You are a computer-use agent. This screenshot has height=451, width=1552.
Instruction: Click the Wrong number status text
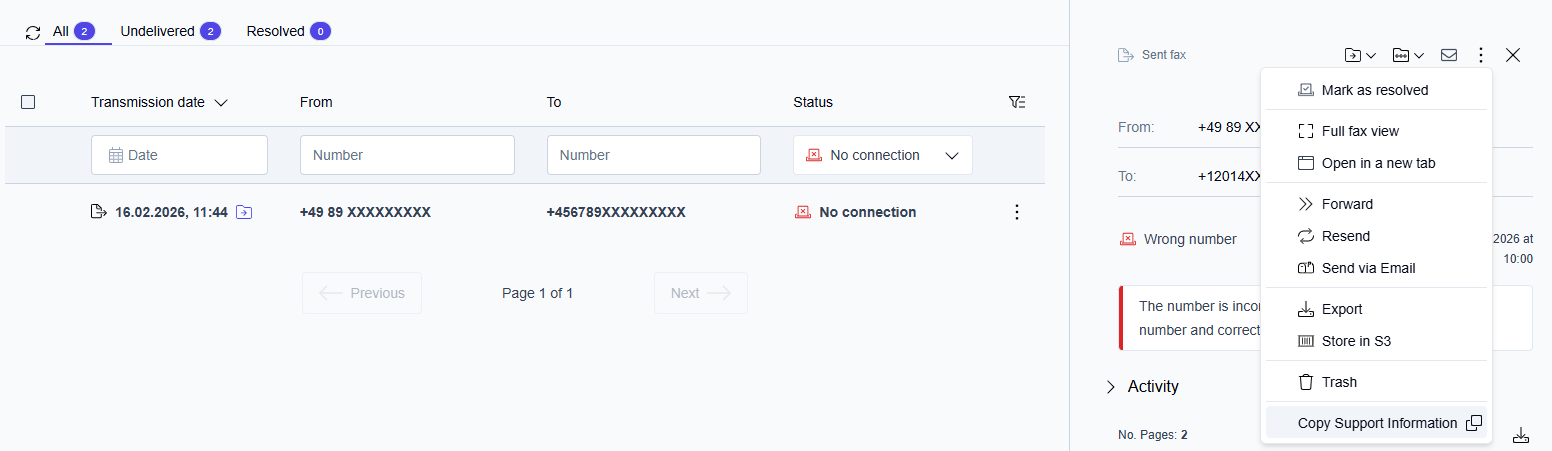click(1190, 239)
